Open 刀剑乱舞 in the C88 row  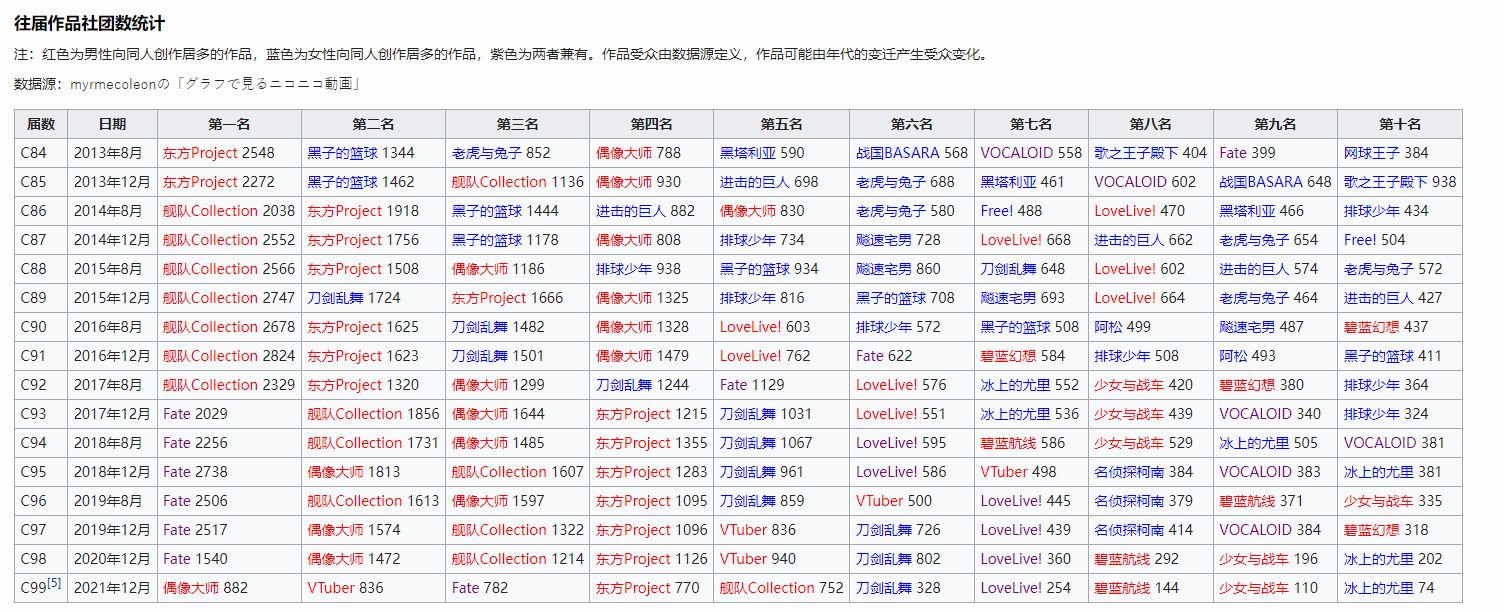pos(1008,269)
